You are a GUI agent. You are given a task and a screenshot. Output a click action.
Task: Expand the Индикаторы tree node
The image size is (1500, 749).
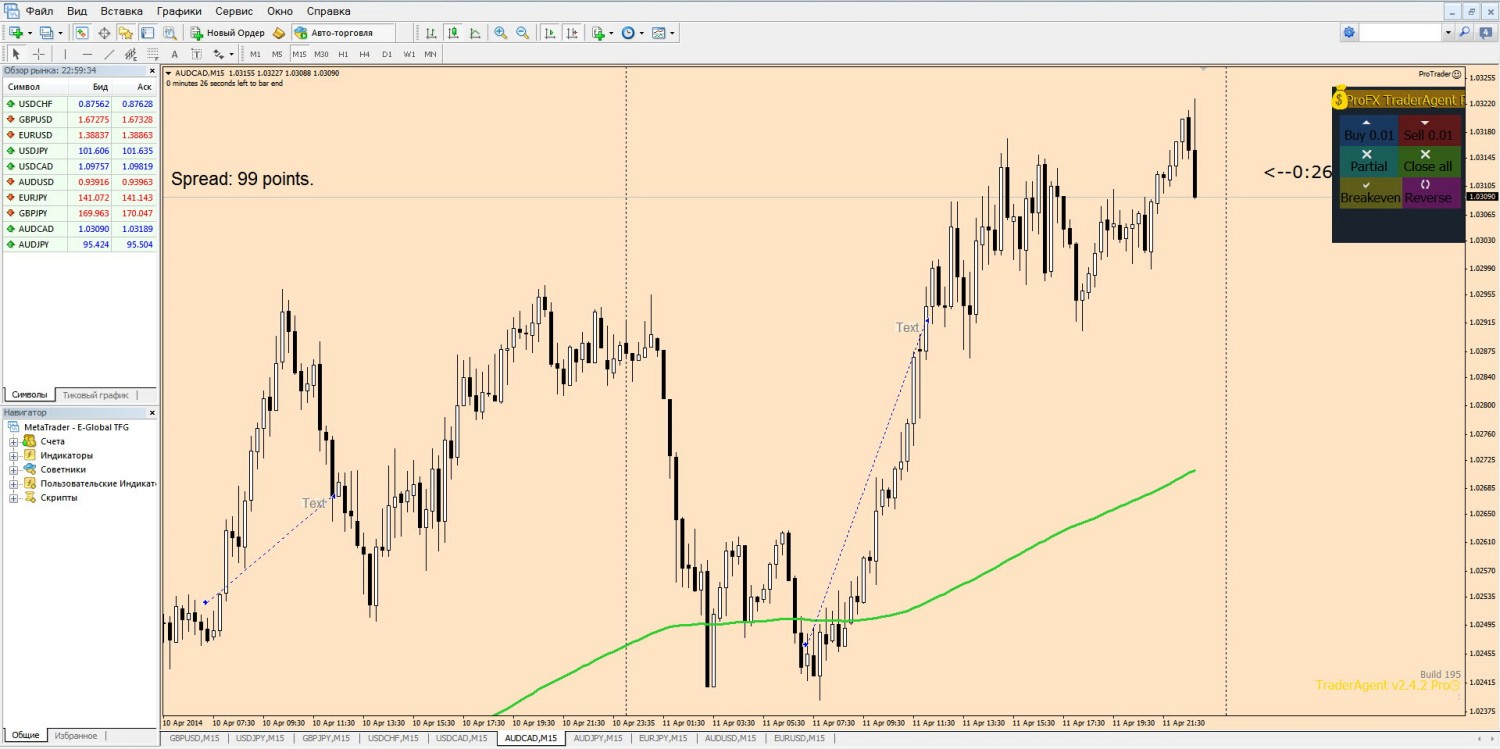[14, 455]
